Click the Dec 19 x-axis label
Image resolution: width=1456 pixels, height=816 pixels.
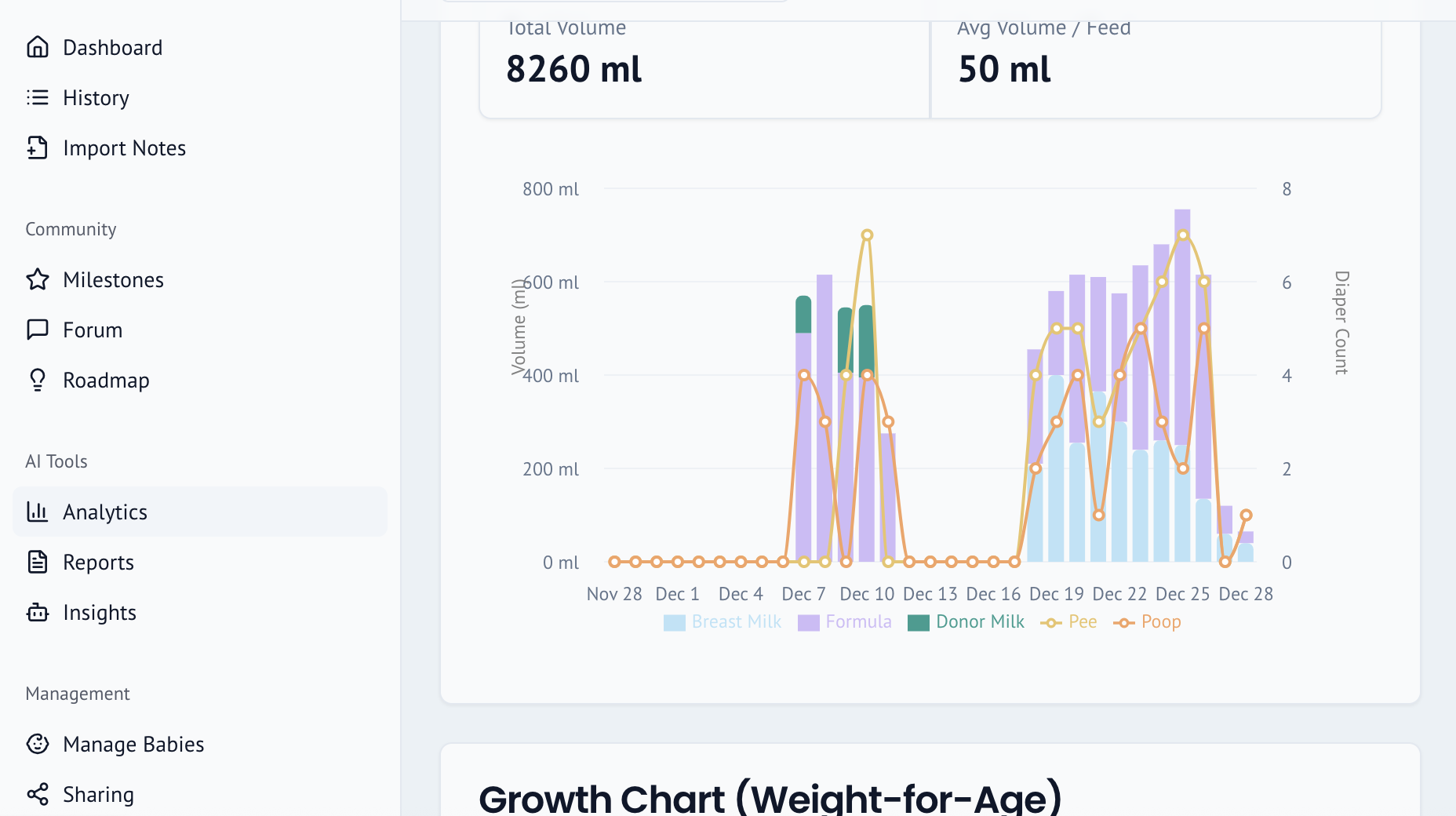point(1057,594)
